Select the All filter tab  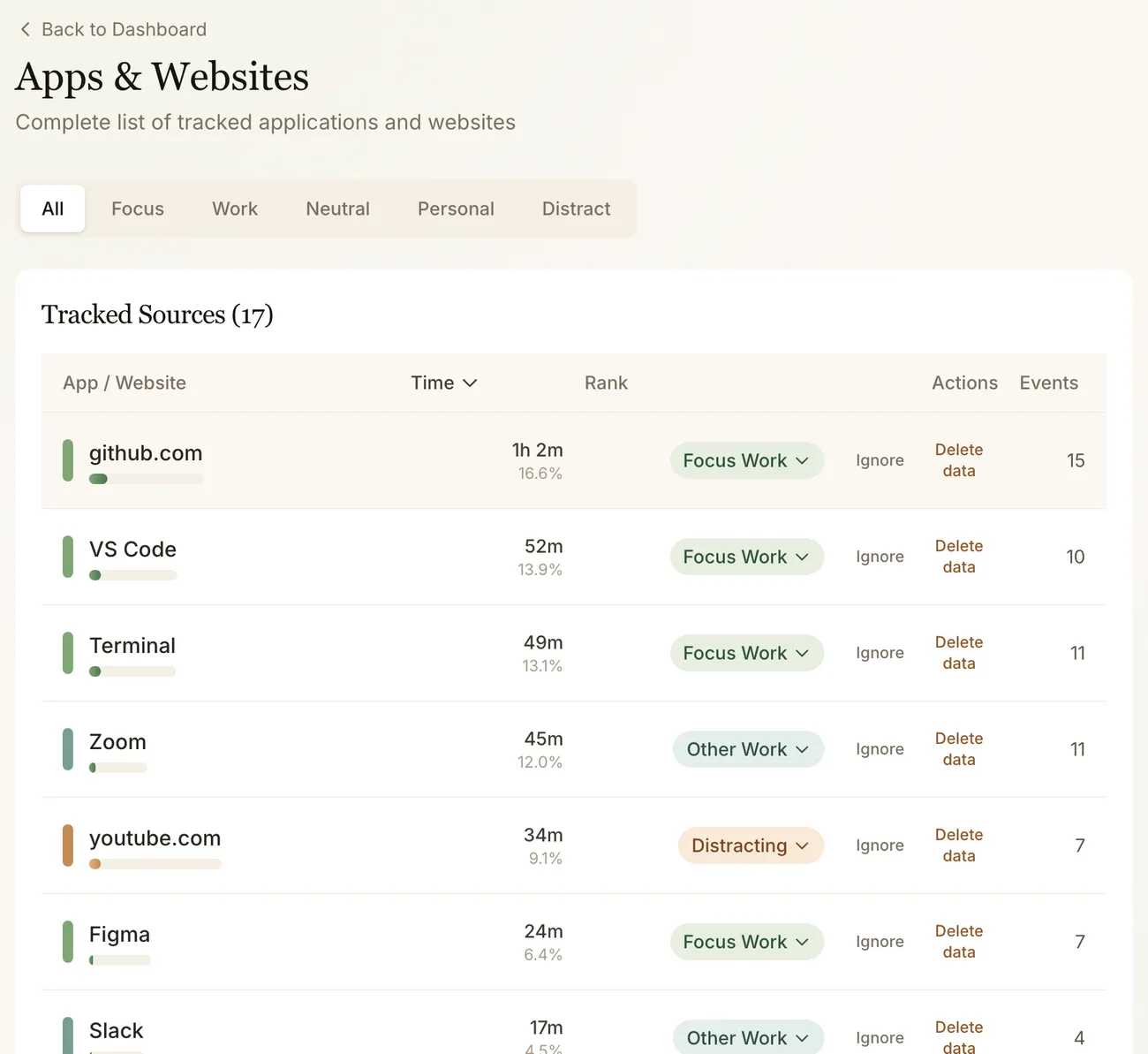(x=53, y=209)
